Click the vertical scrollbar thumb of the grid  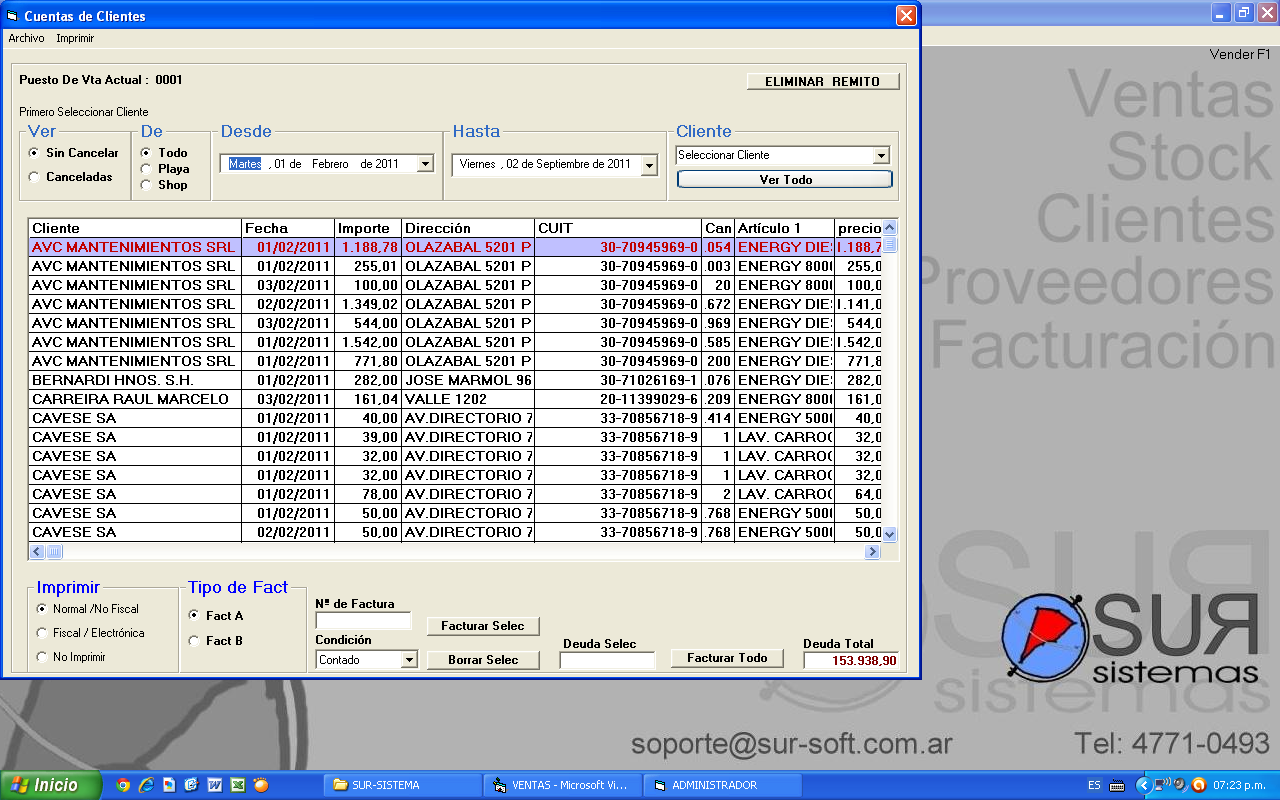(890, 245)
